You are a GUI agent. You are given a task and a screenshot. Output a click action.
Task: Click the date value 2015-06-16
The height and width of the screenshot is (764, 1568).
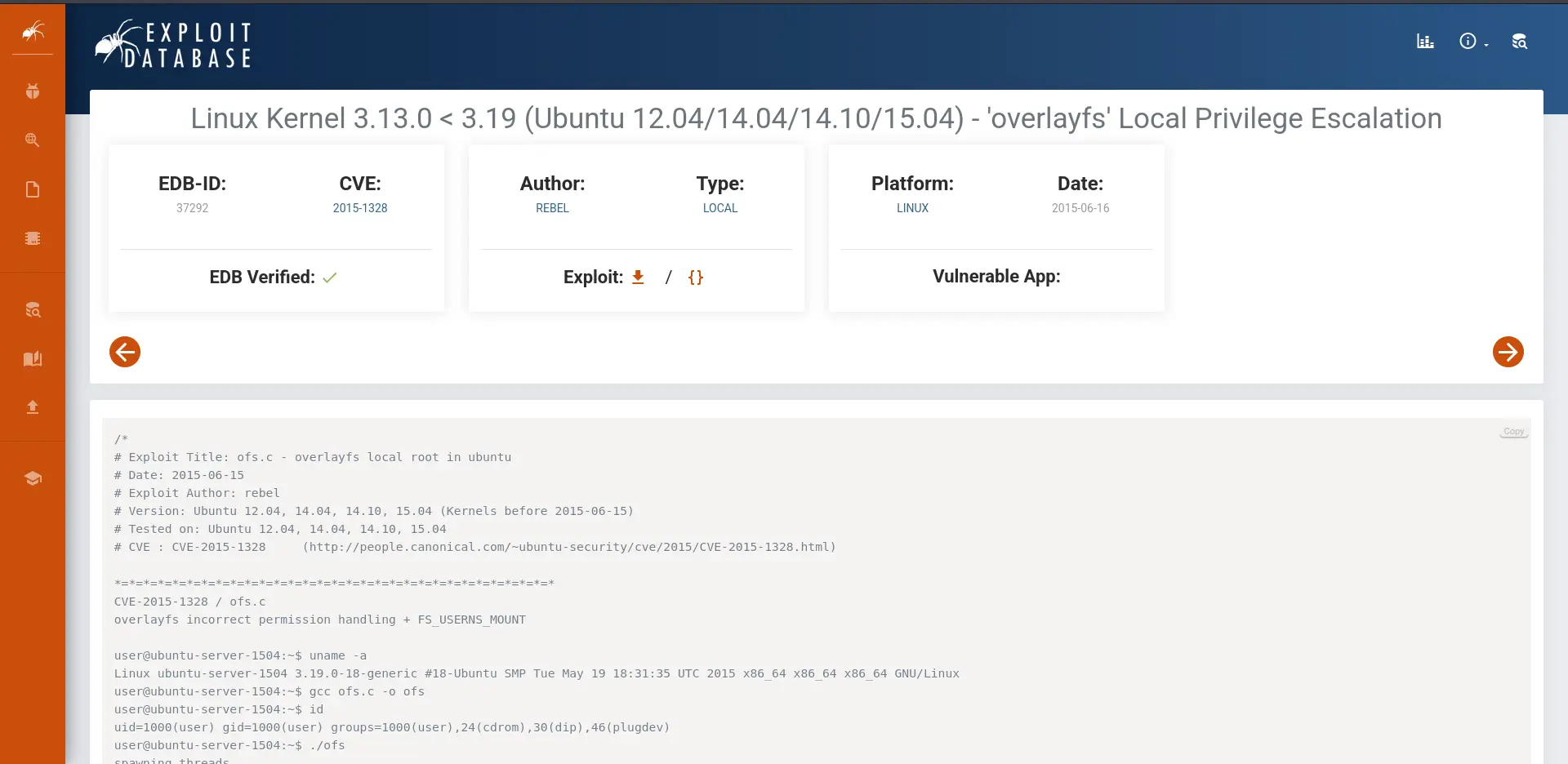[1080, 208]
